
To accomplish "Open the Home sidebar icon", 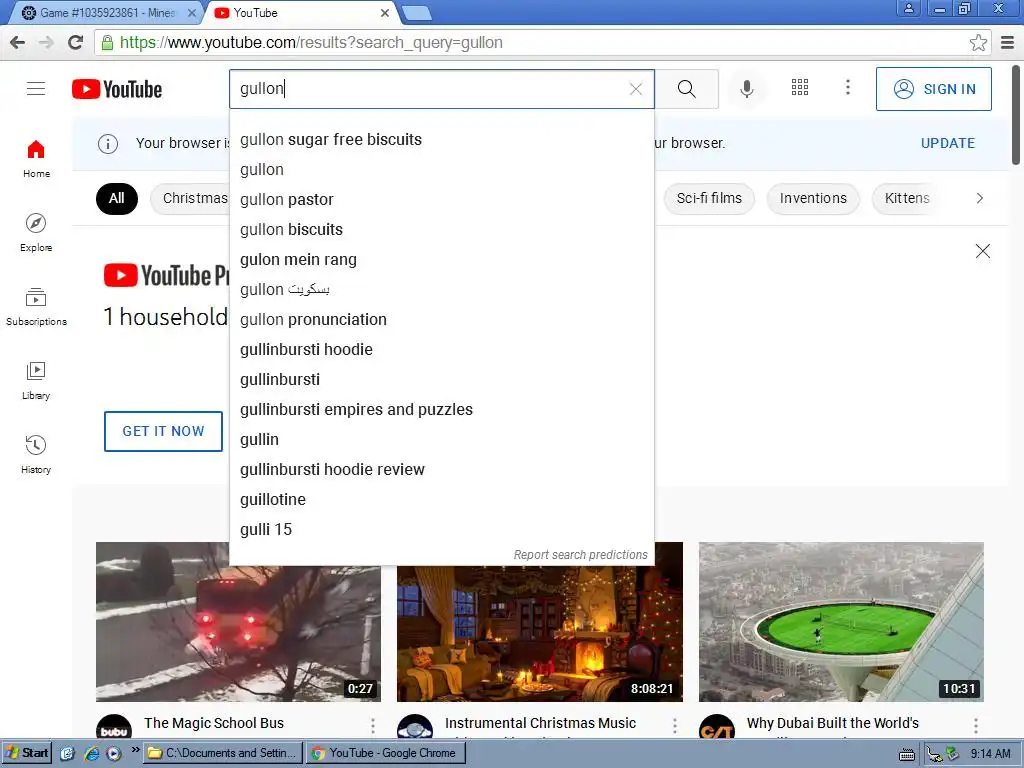I will click(36, 159).
